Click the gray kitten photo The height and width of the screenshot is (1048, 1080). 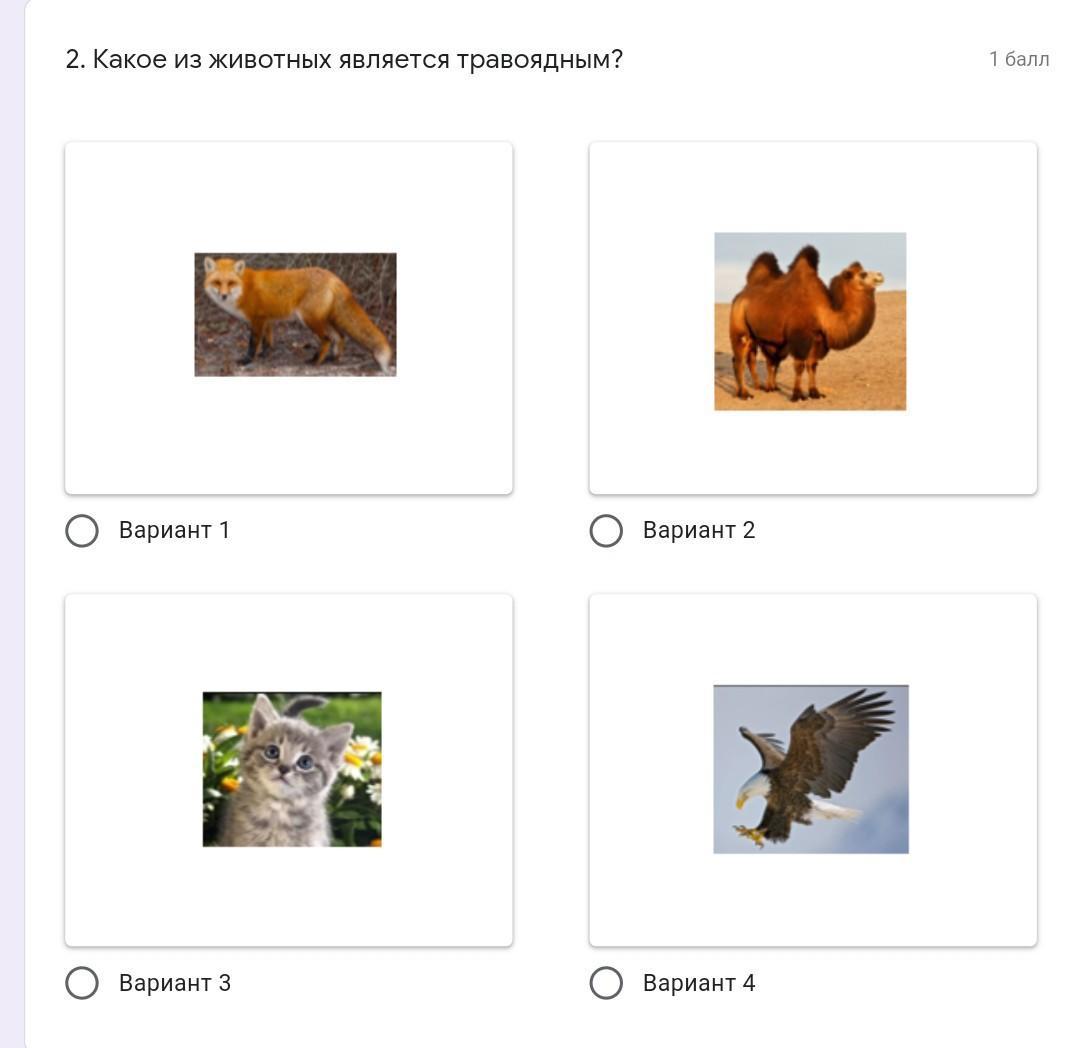pos(292,769)
